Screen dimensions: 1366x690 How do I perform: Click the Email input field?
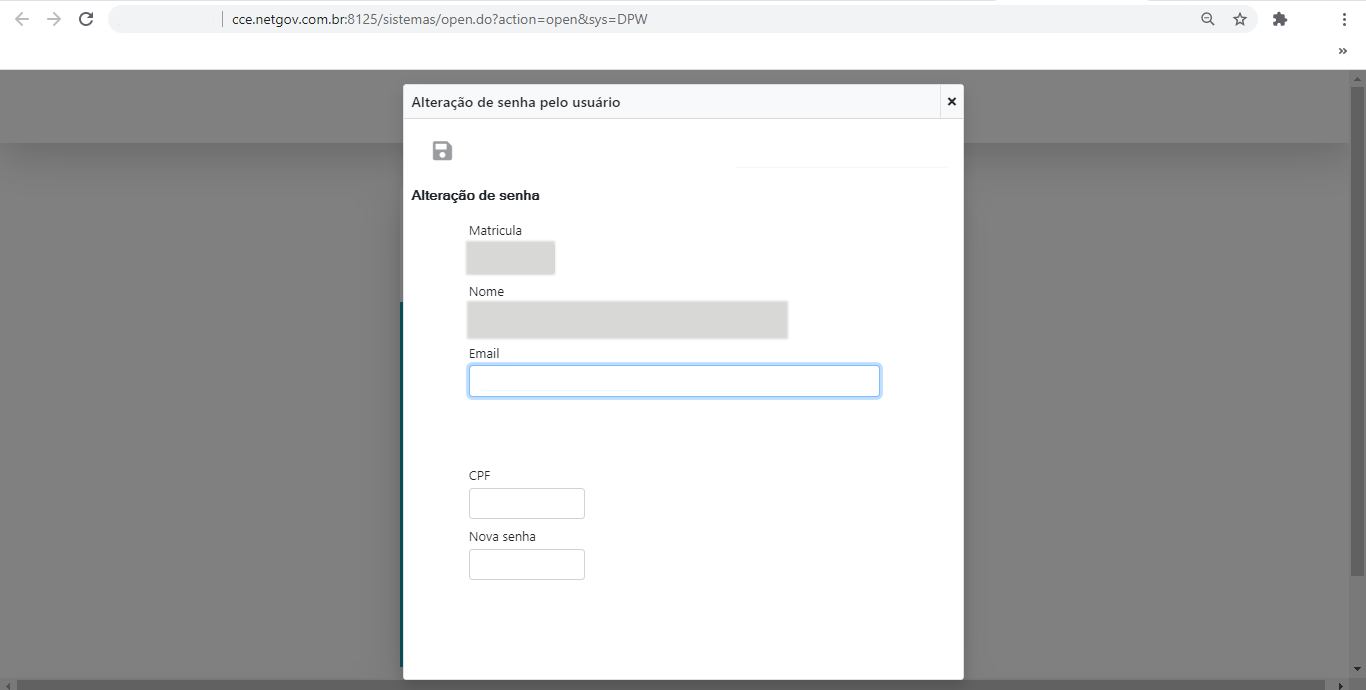[x=674, y=381]
